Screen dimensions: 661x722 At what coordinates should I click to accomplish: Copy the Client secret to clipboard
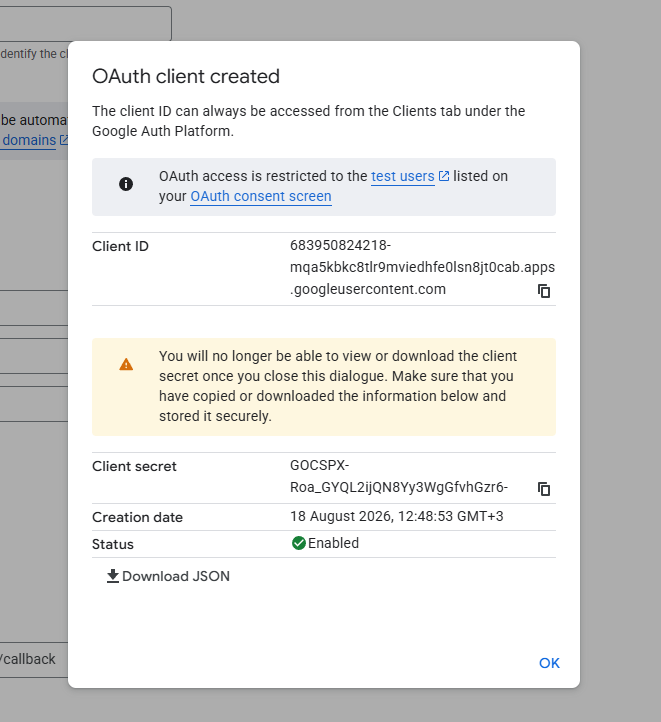point(544,489)
